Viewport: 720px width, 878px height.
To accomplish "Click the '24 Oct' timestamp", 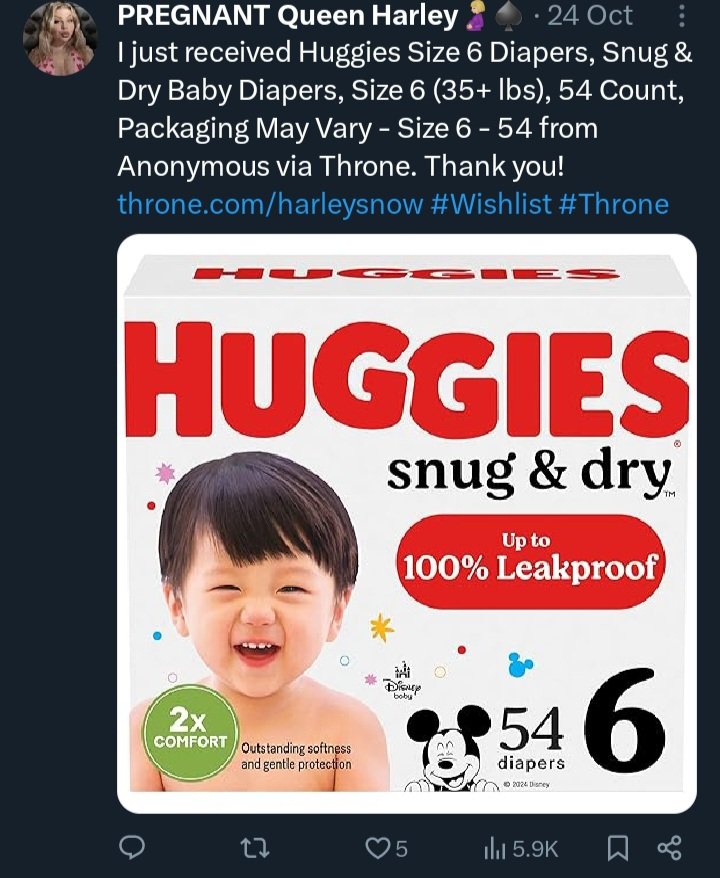I will (590, 16).
